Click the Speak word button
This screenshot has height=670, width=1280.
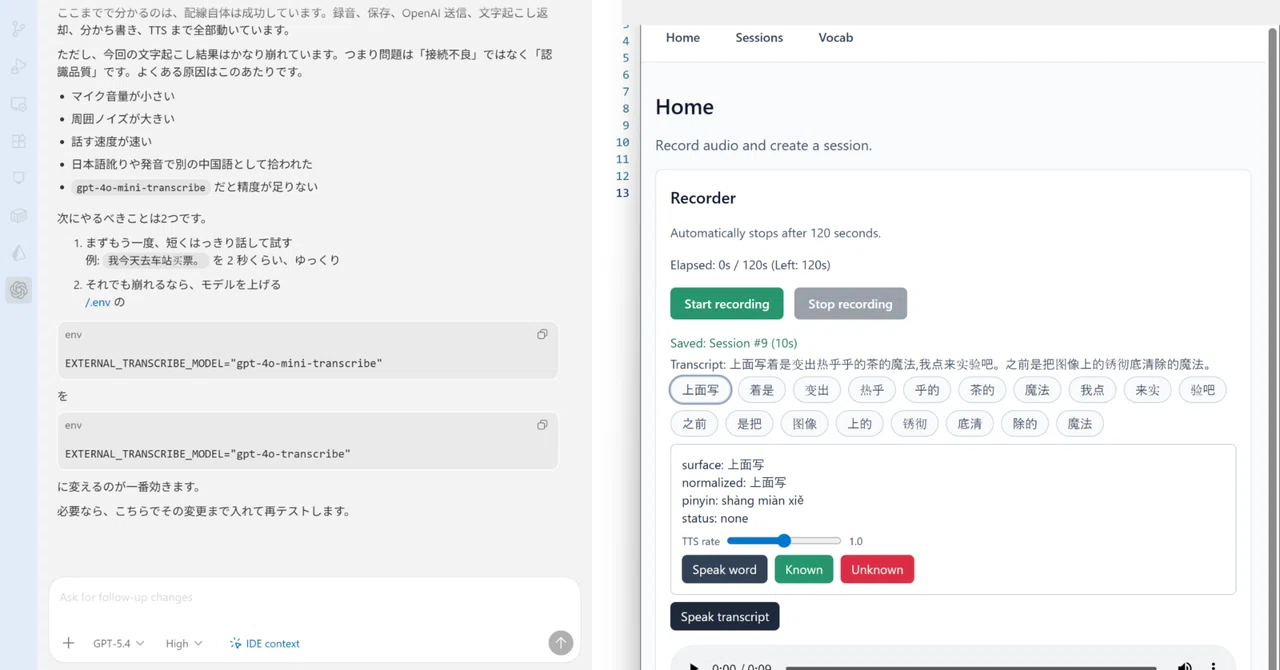724,569
